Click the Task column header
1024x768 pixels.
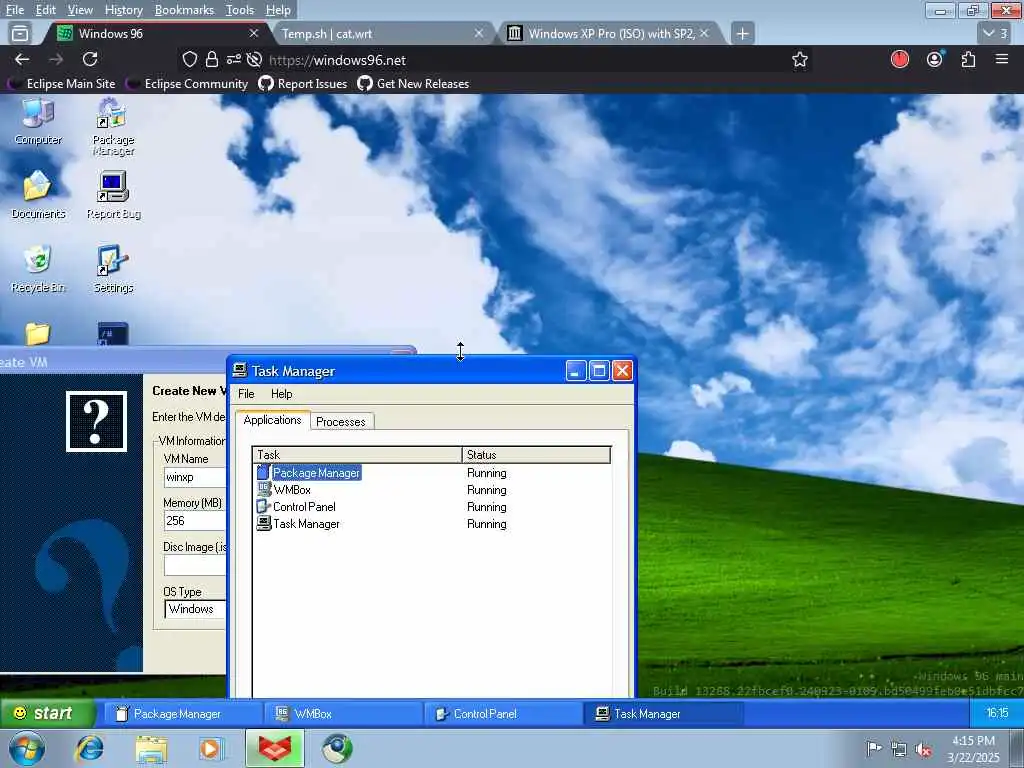[x=357, y=455]
